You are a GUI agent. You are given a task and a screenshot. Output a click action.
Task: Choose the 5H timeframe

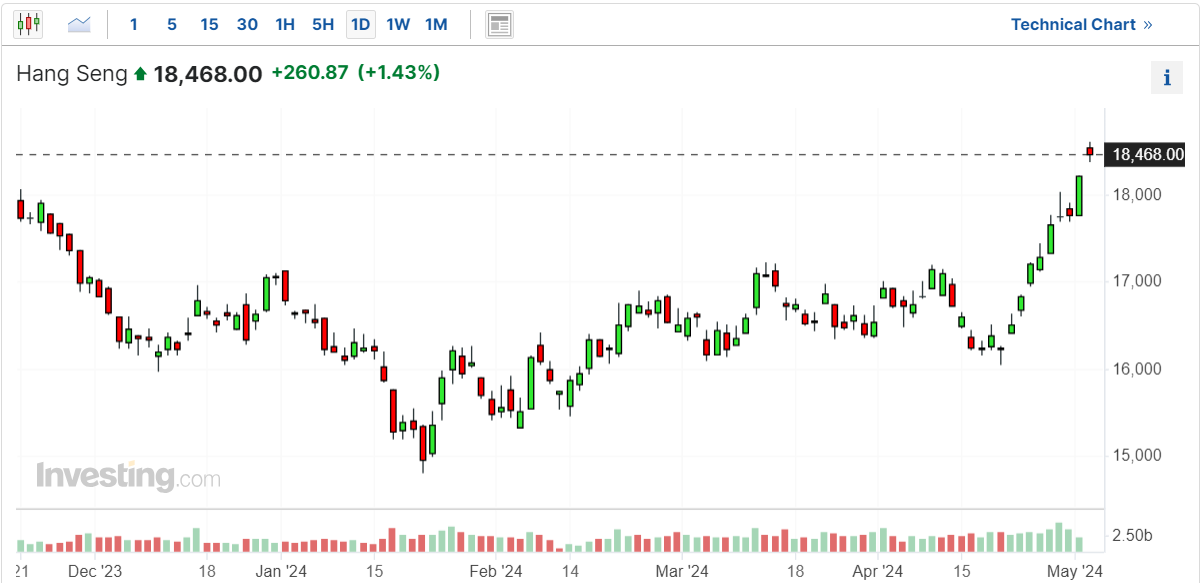pos(323,24)
